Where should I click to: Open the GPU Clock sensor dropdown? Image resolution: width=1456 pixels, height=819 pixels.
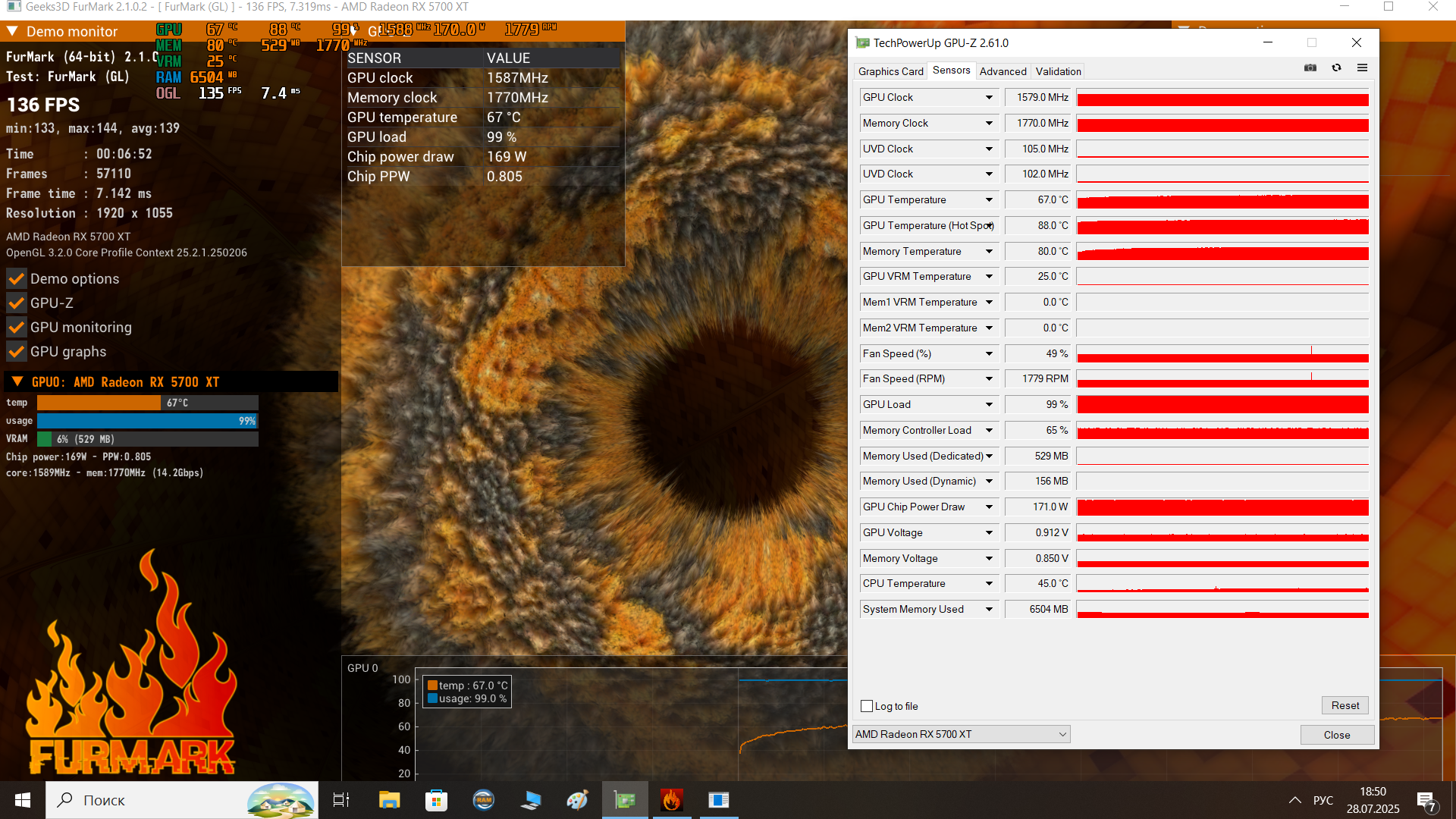[989, 98]
